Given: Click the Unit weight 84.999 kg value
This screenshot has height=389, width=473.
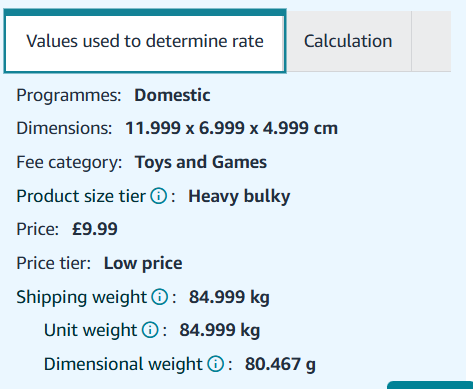Looking at the screenshot, I should coord(220,330).
